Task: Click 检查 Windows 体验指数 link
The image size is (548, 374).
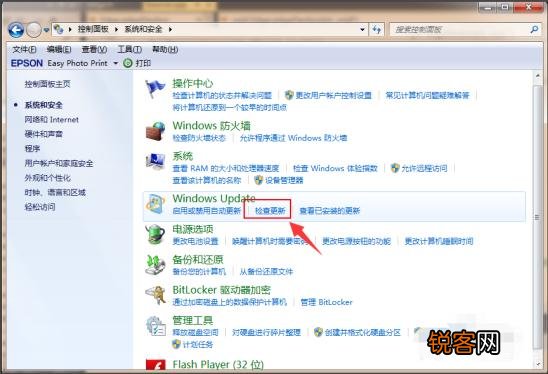Action: pos(335,168)
